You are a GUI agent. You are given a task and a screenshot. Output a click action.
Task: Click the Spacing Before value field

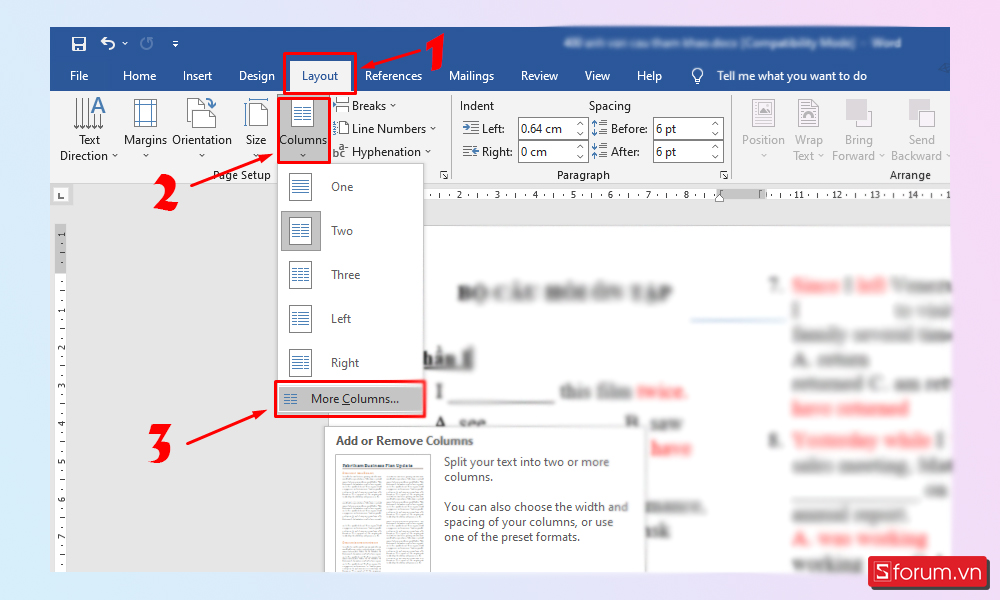681,129
